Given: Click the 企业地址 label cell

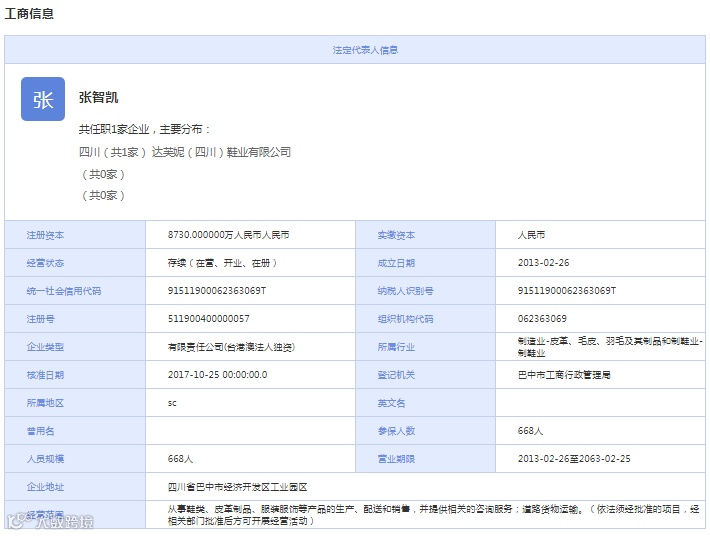Looking at the screenshot, I should coord(75,488).
